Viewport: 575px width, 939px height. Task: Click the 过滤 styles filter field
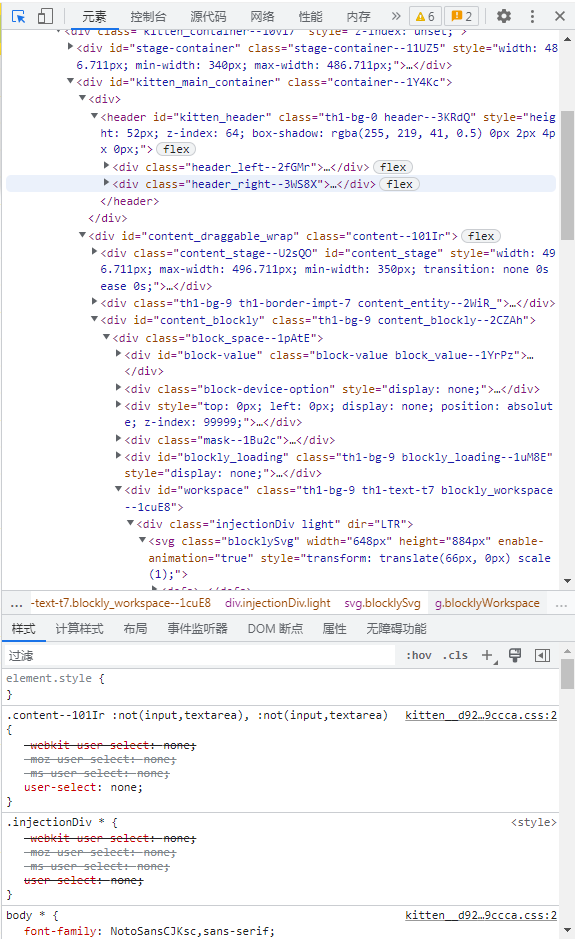[200, 656]
